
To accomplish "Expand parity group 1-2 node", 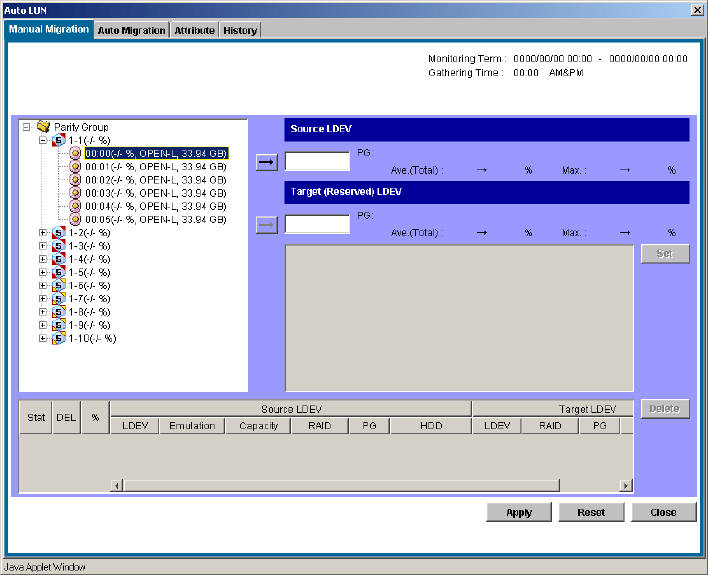I will click(x=43, y=233).
